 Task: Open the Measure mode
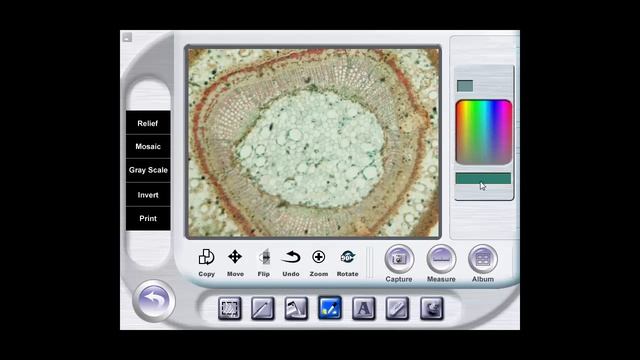(441, 259)
